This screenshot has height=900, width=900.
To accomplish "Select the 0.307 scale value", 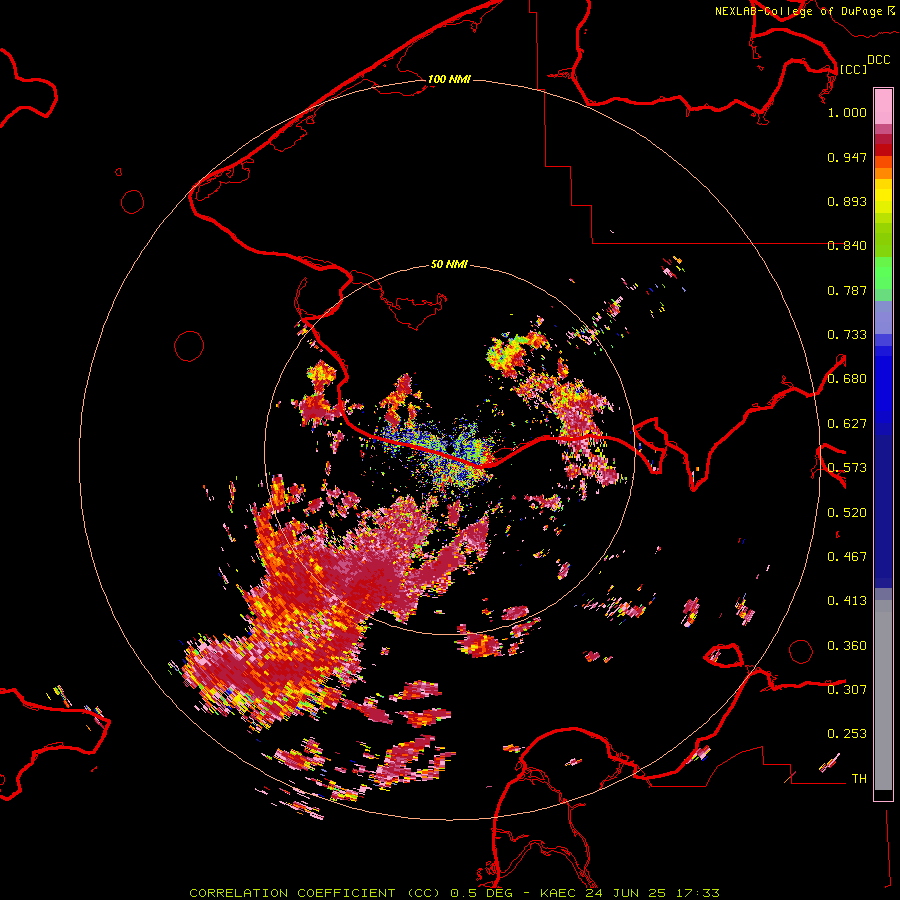I will point(847,690).
